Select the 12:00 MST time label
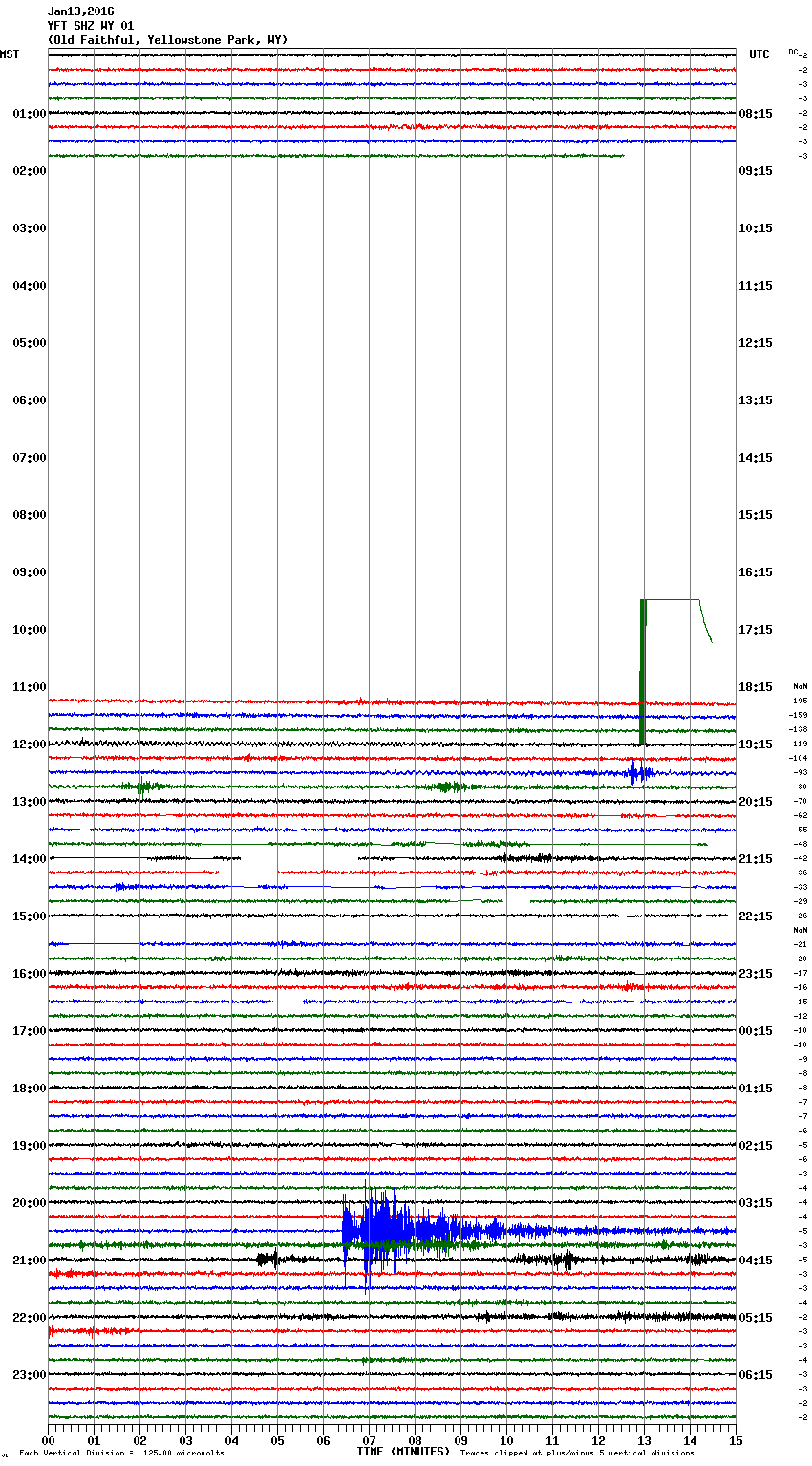 30,744
